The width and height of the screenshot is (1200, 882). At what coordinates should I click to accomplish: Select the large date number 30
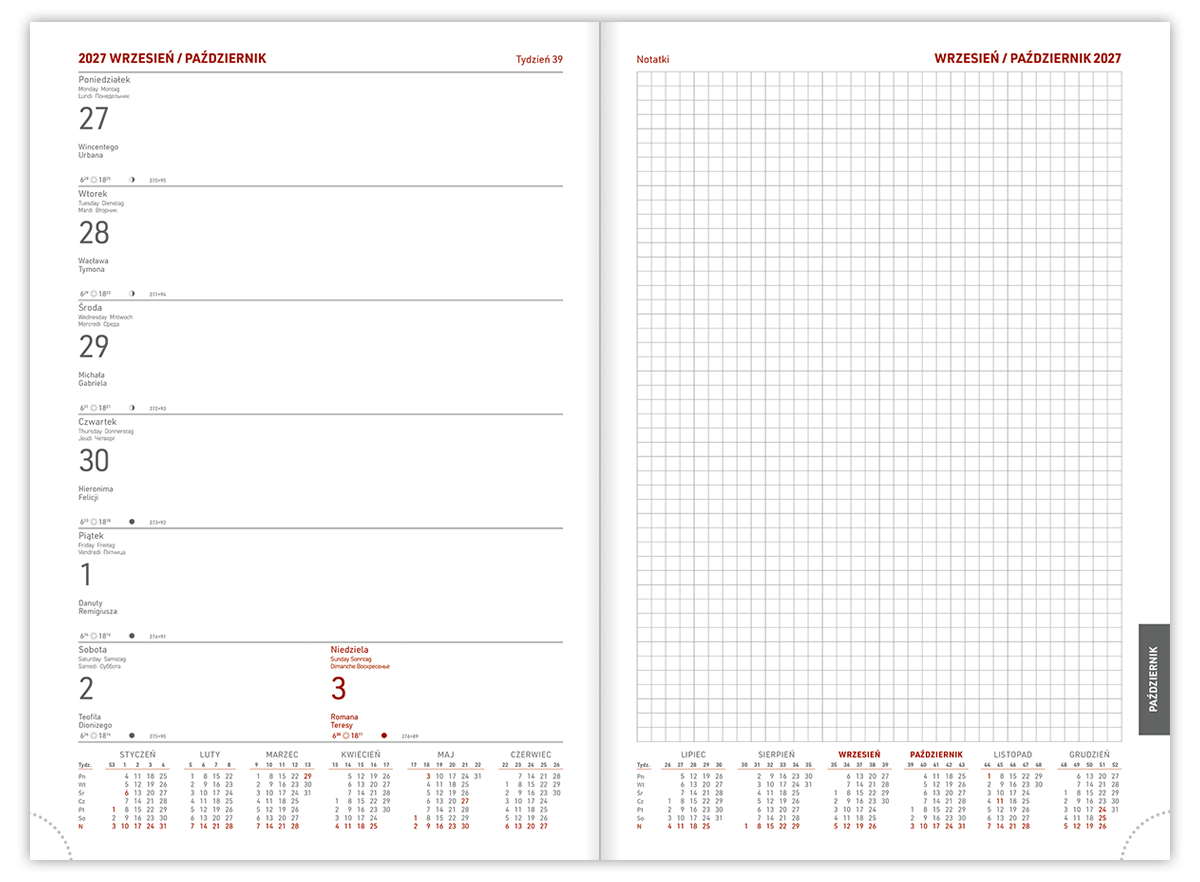click(x=94, y=461)
